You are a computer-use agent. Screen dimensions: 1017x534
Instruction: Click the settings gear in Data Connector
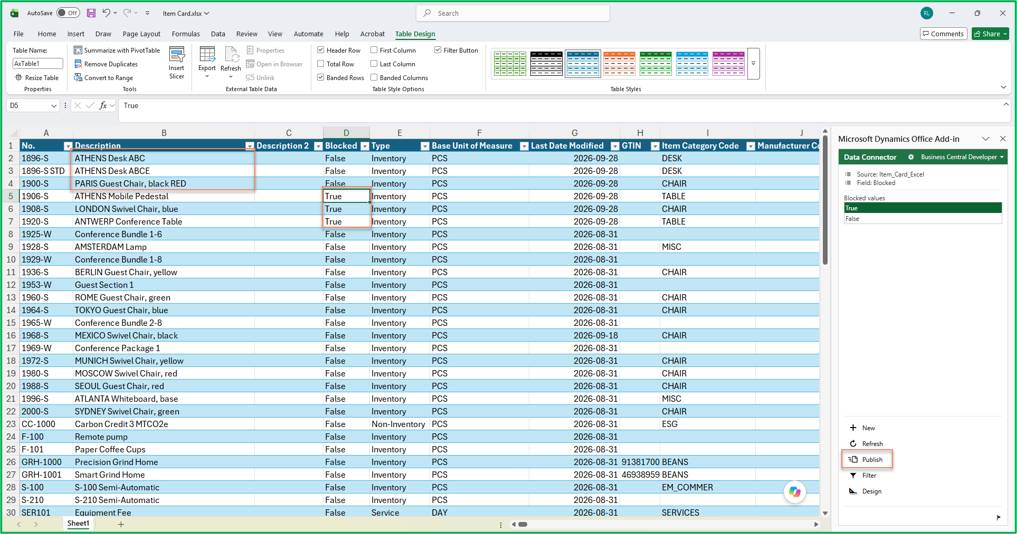coord(911,157)
